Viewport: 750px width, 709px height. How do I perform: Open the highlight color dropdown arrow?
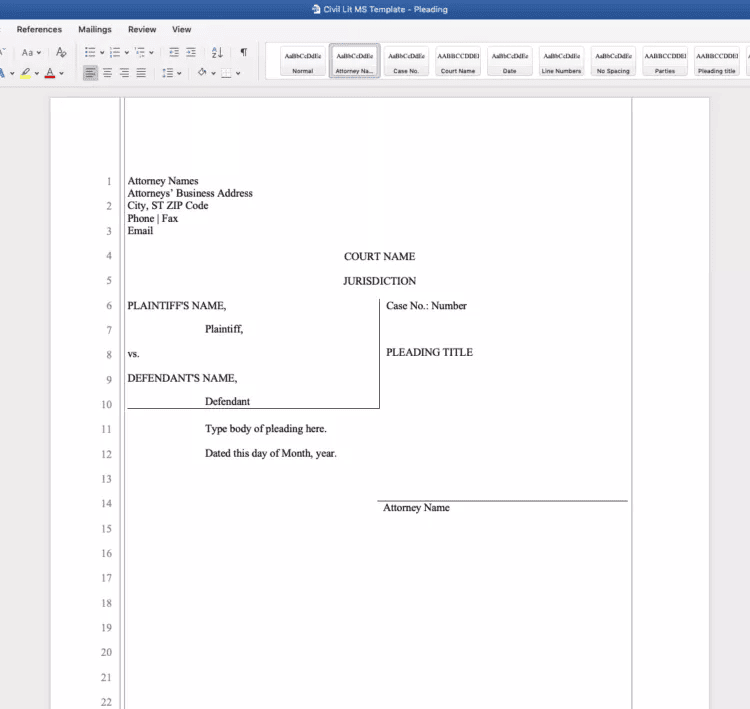37,74
